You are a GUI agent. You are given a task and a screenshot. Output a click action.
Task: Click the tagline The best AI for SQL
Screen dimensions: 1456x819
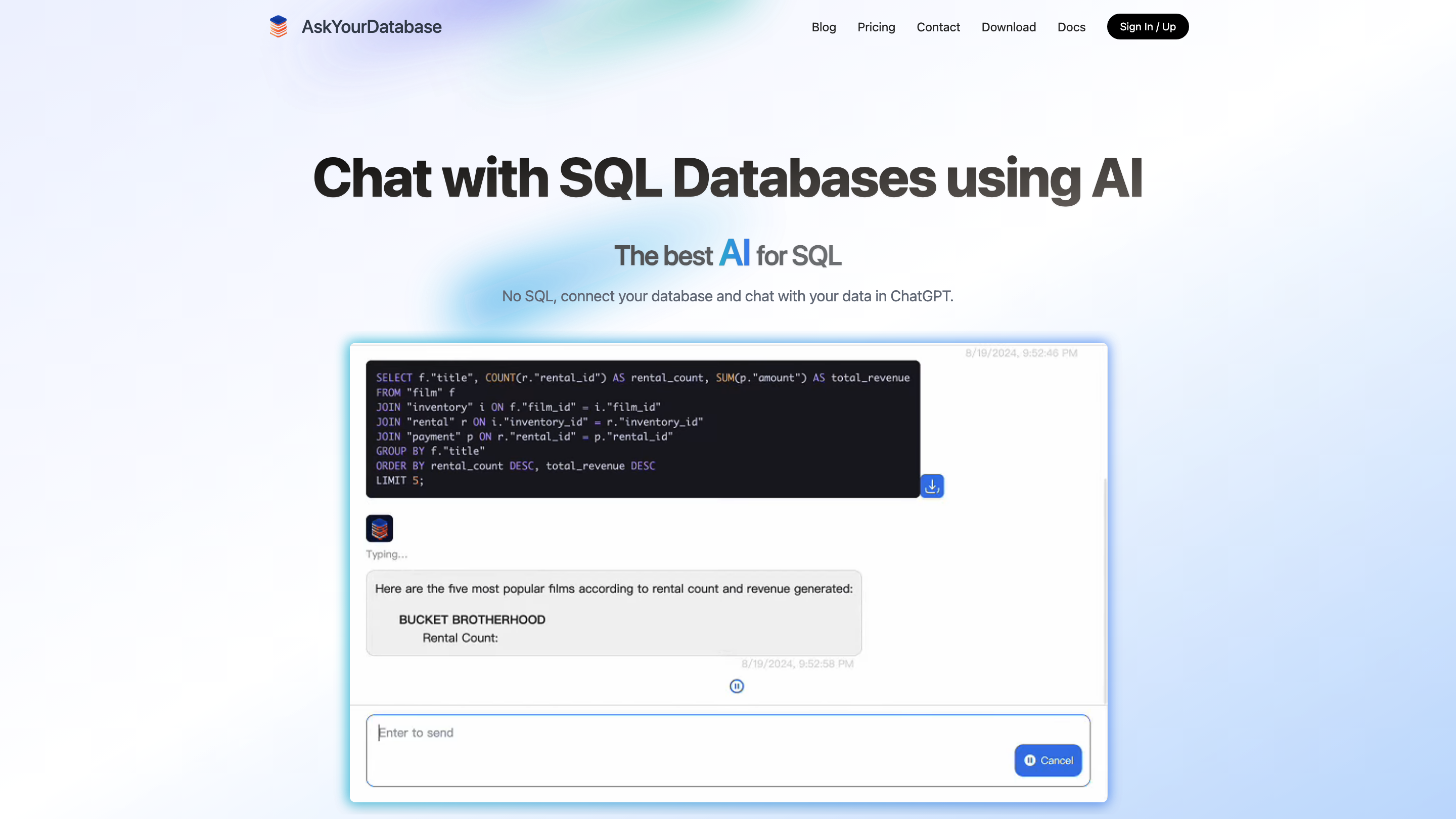point(728,254)
